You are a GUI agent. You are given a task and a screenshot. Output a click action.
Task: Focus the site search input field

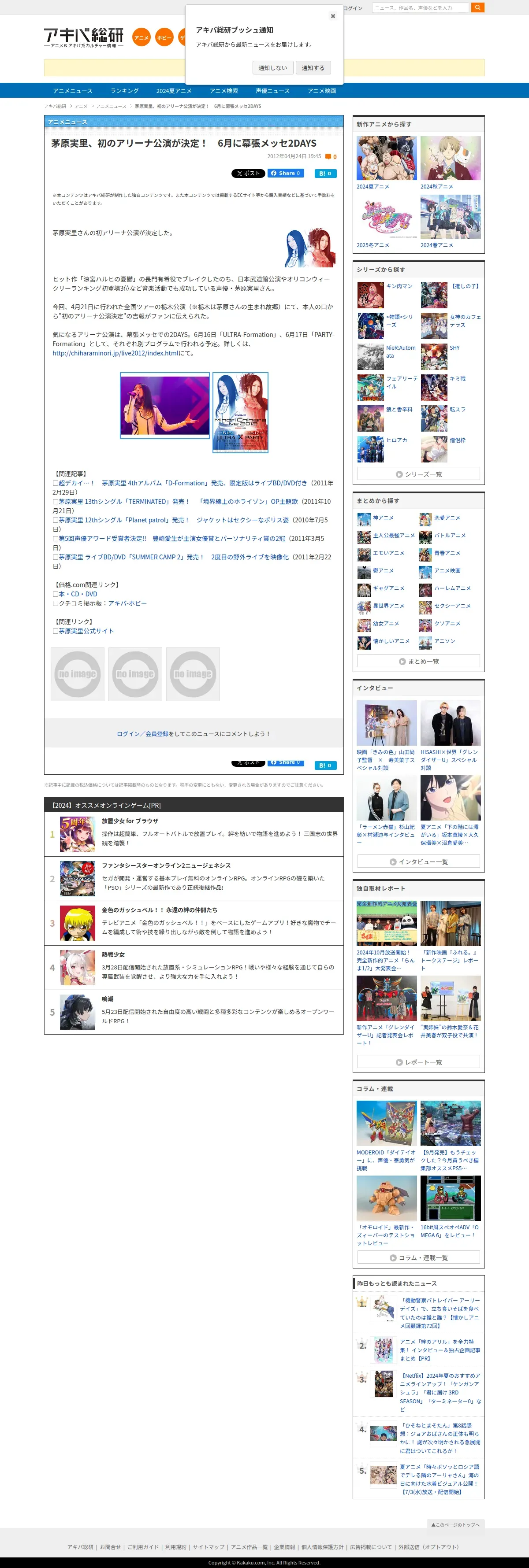(x=420, y=7)
